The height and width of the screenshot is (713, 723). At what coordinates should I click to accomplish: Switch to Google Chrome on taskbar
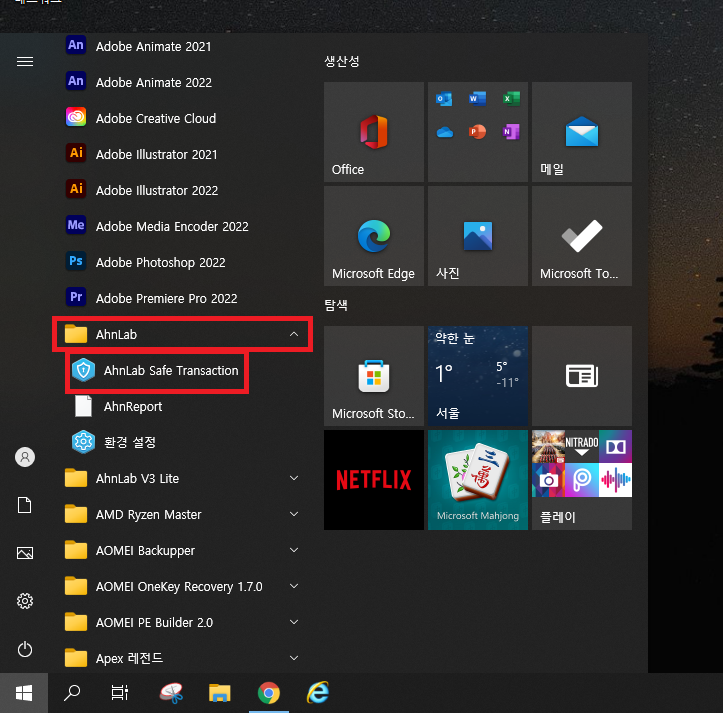tap(269, 693)
